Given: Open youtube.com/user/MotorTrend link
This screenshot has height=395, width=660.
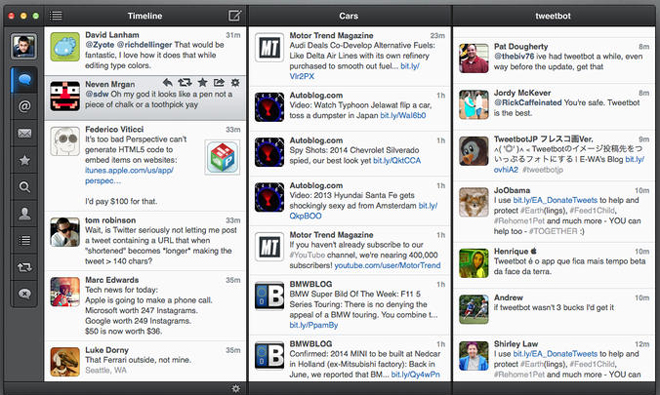Looking at the screenshot, I should pyautogui.click(x=387, y=265).
